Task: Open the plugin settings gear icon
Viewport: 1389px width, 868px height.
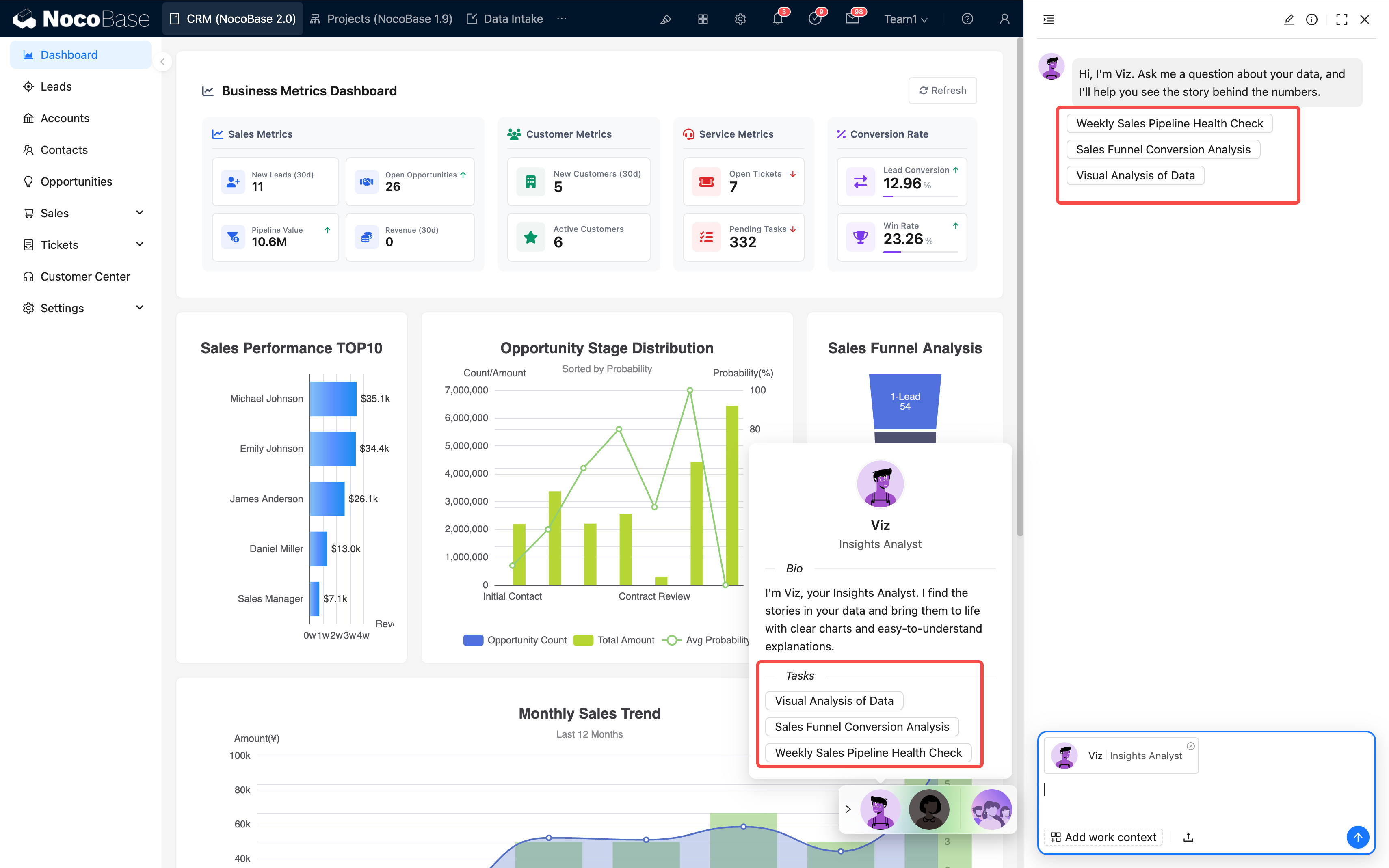Action: click(740, 19)
